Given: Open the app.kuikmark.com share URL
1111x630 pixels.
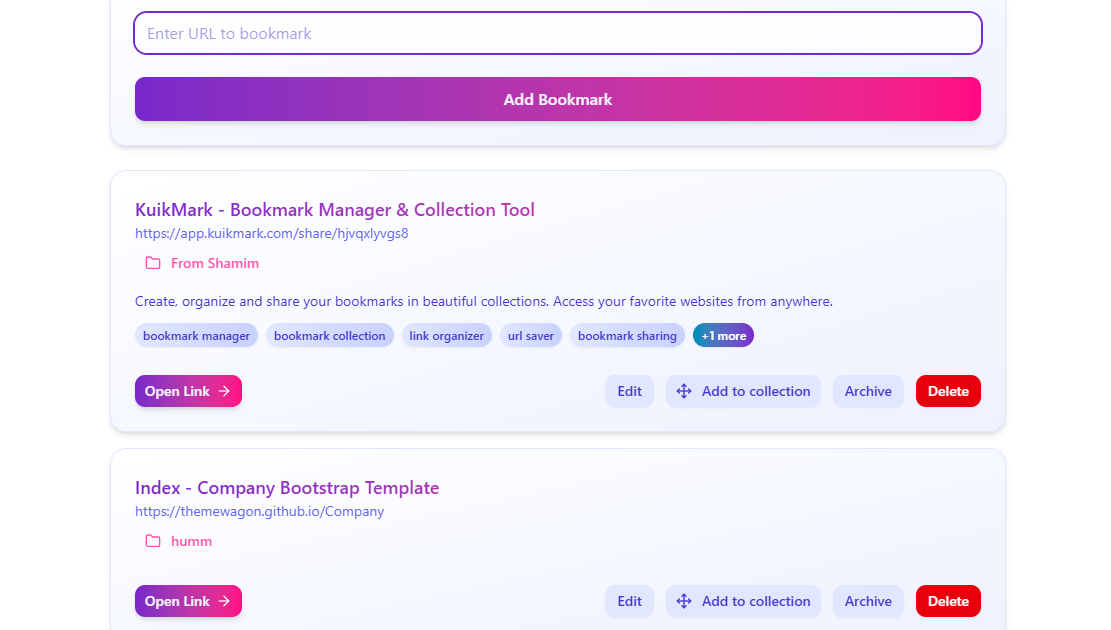Looking at the screenshot, I should tap(271, 234).
